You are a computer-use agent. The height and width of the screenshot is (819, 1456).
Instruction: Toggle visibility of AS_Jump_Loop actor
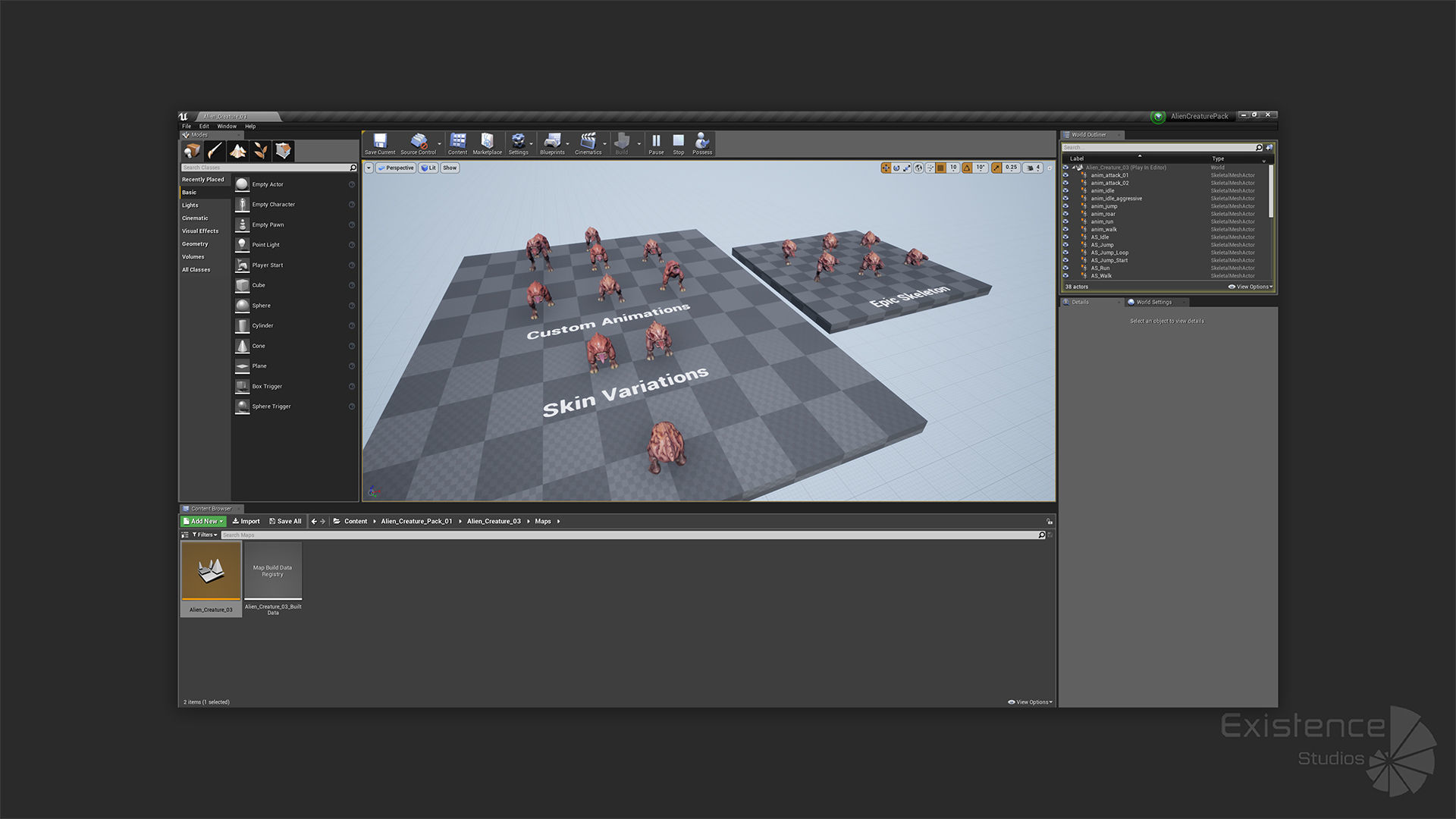point(1065,253)
